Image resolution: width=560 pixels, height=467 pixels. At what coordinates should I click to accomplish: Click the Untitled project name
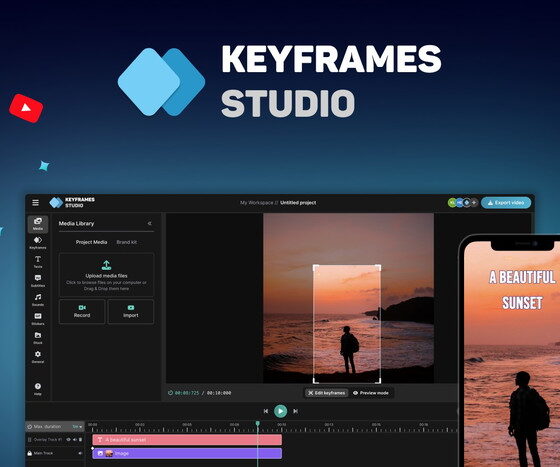pos(298,203)
